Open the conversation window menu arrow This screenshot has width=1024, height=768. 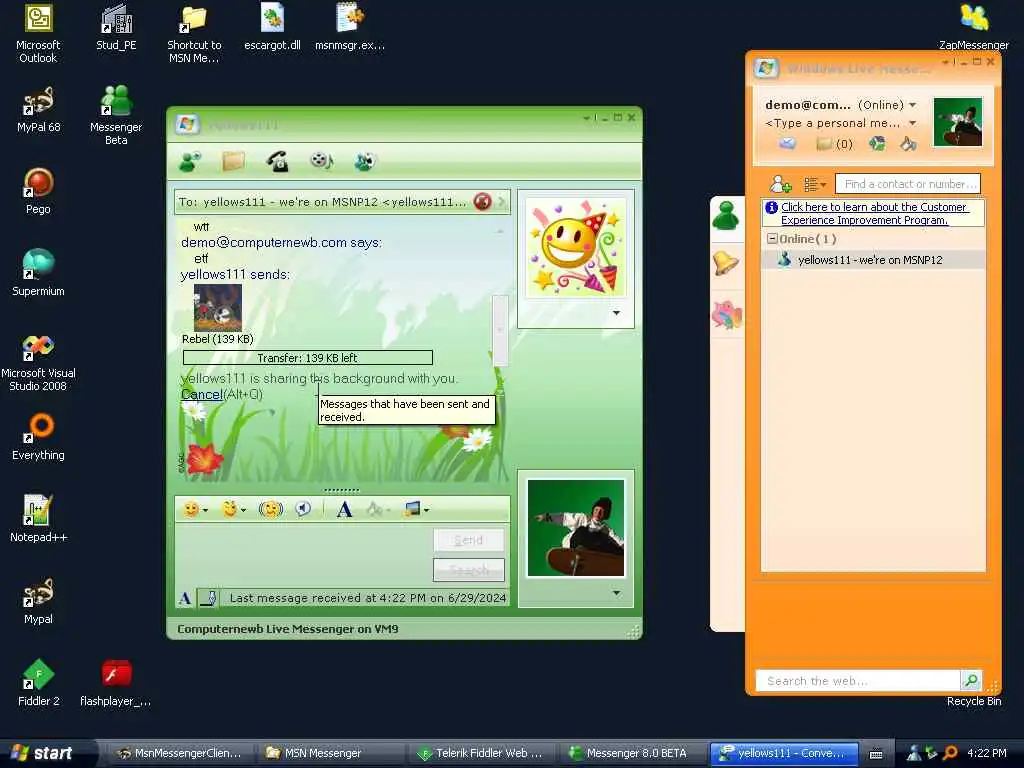[586, 118]
